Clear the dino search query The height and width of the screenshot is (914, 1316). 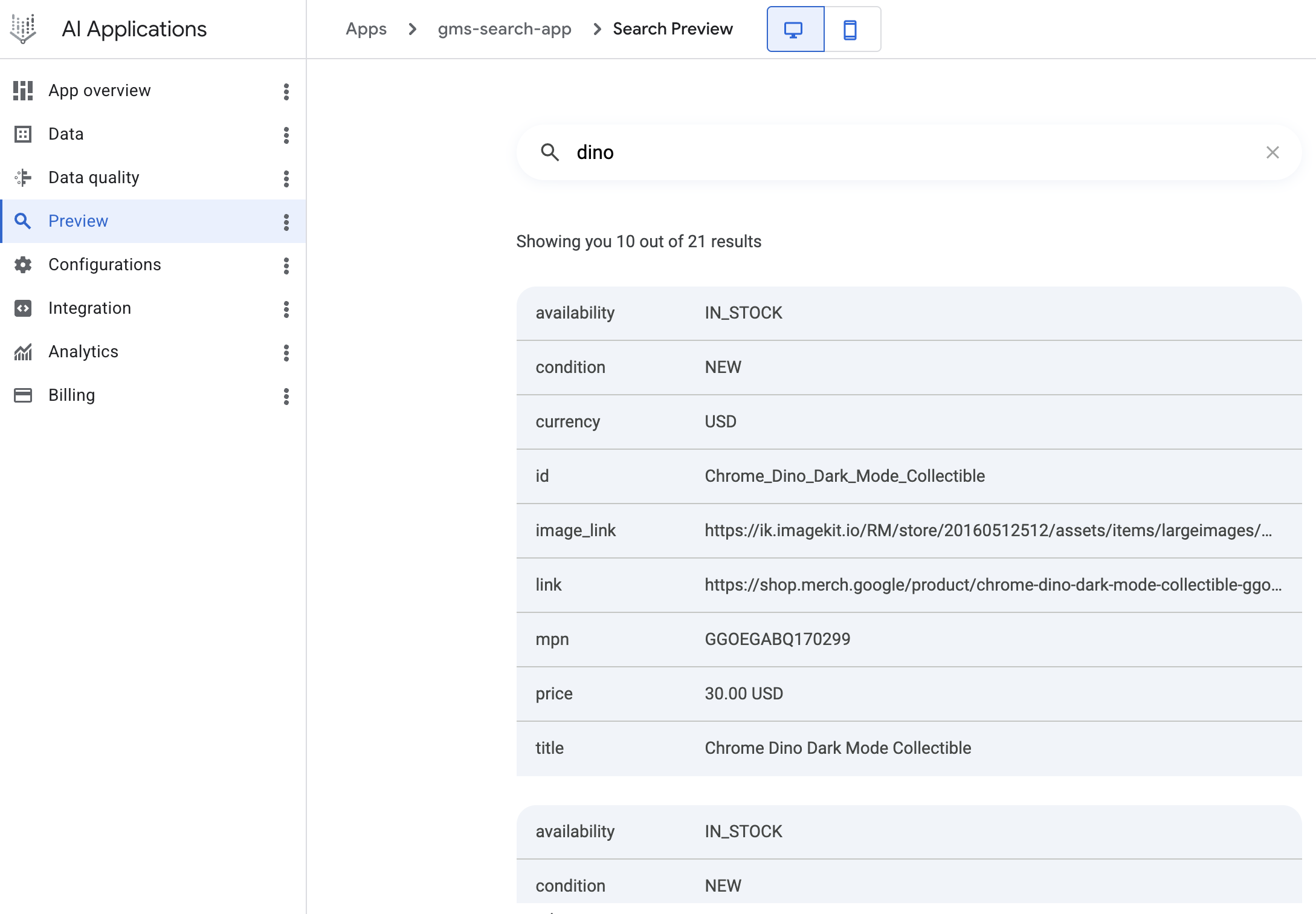(x=1272, y=152)
